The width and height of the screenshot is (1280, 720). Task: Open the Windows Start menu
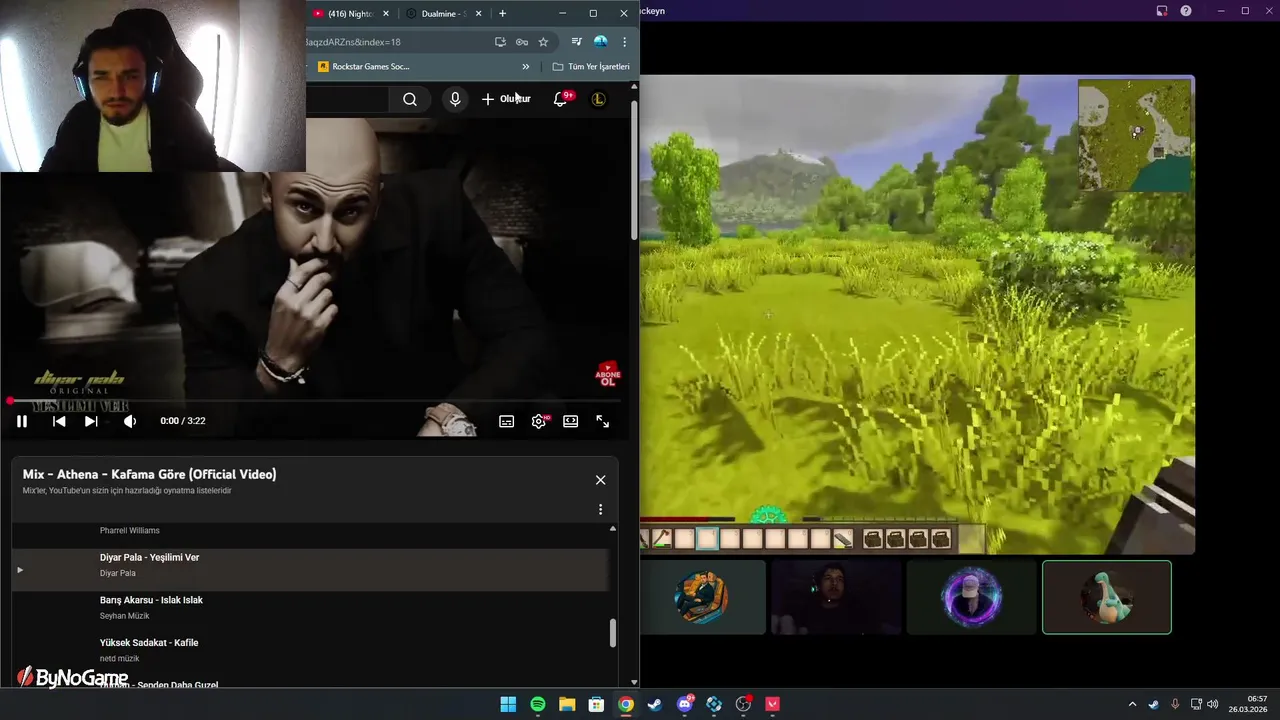508,704
